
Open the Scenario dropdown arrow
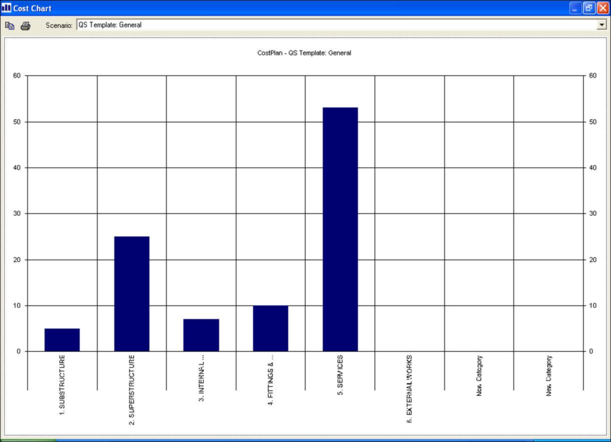[x=601, y=25]
